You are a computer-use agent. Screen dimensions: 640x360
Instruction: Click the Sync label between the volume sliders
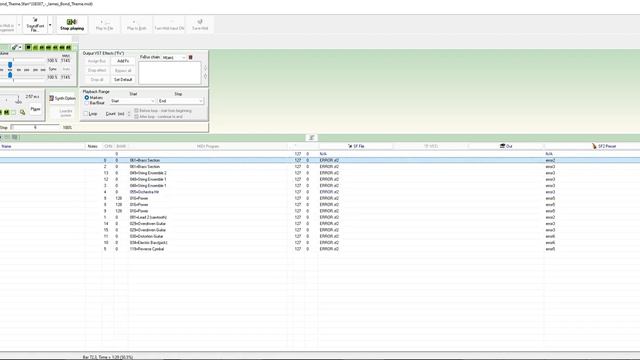click(52, 69)
